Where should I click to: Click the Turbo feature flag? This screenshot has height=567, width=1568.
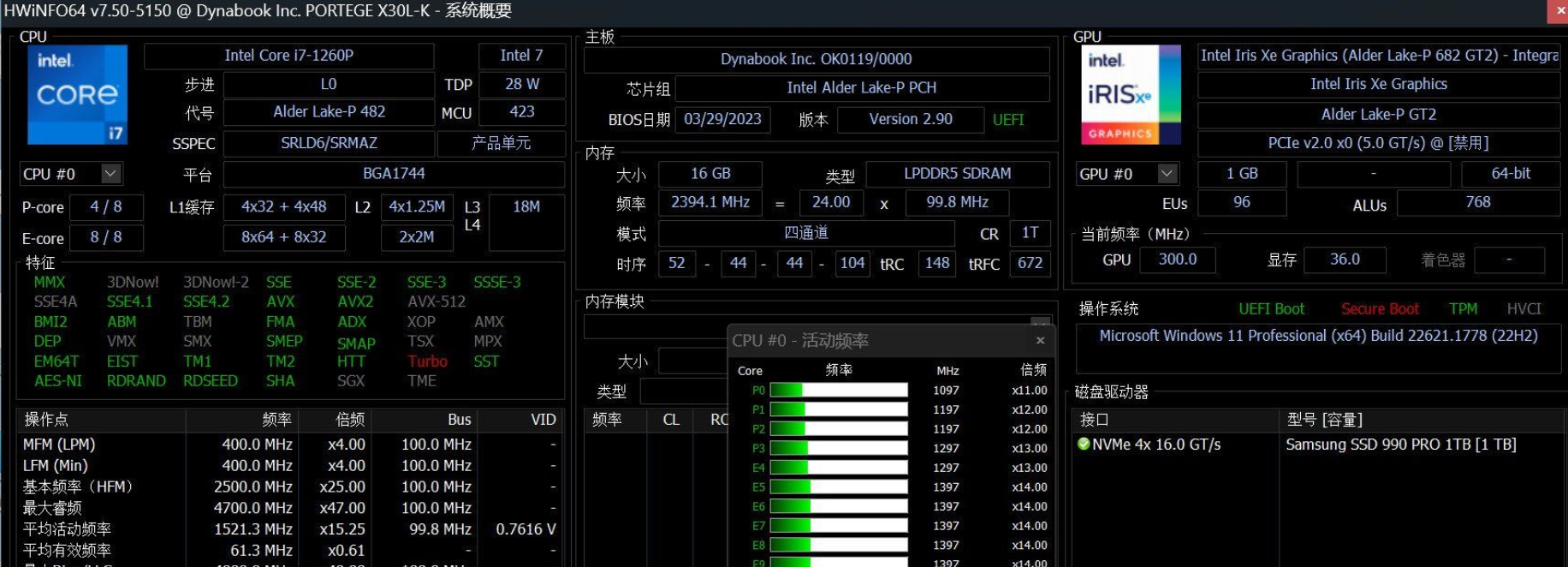point(427,361)
